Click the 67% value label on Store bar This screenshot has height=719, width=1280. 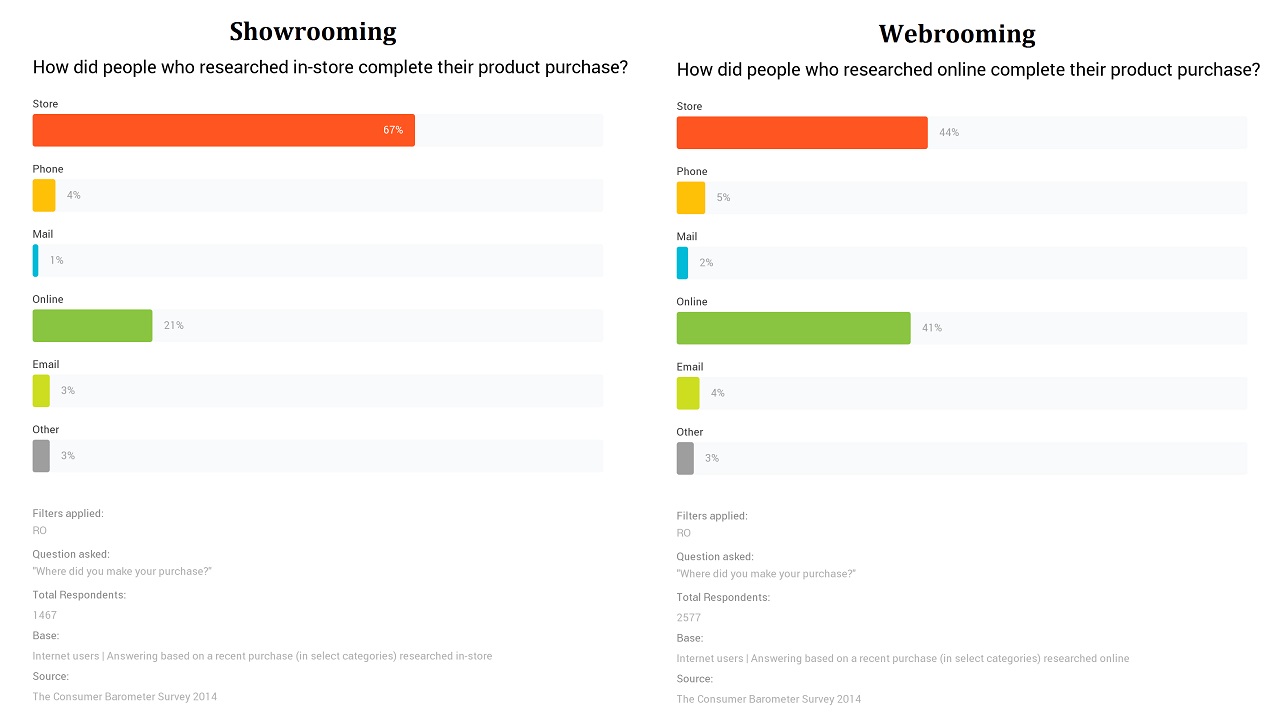point(393,130)
